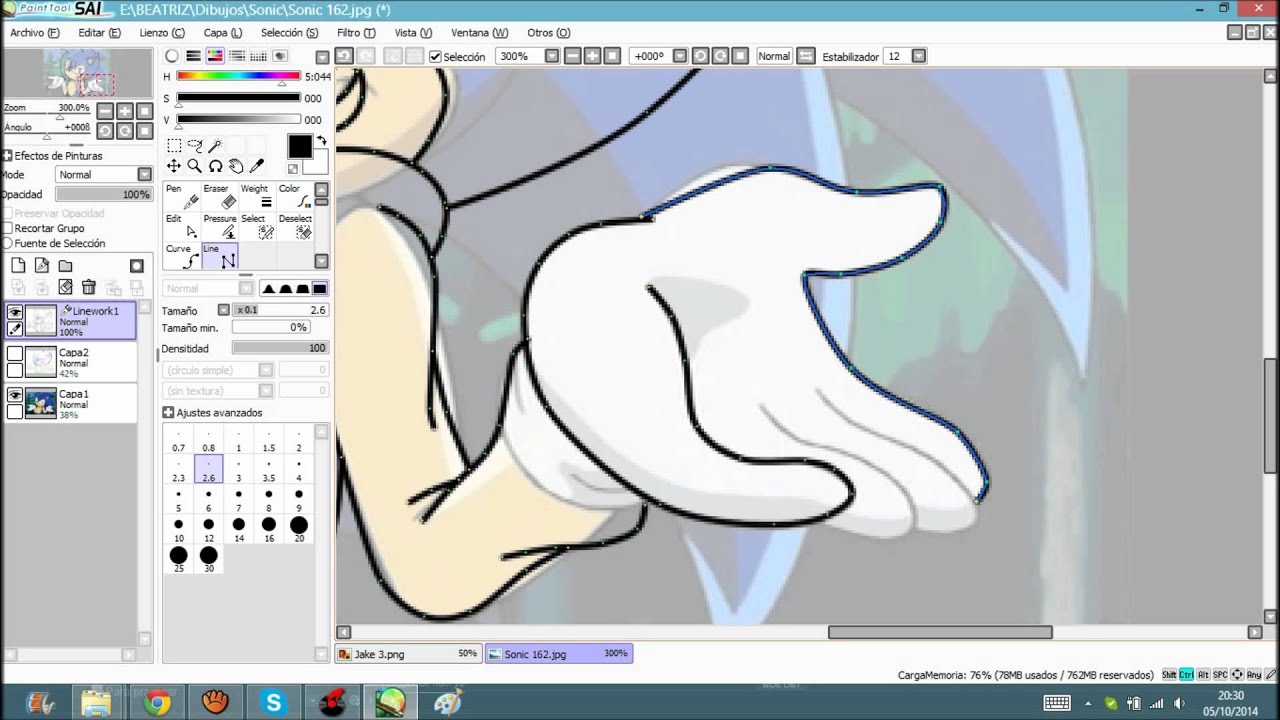Choose brush size 30 preset
The image size is (1280, 720).
point(209,560)
